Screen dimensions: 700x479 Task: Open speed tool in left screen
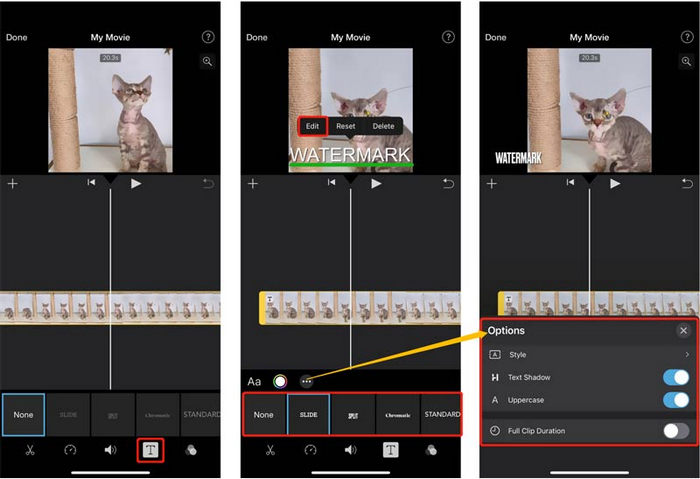(x=70, y=450)
